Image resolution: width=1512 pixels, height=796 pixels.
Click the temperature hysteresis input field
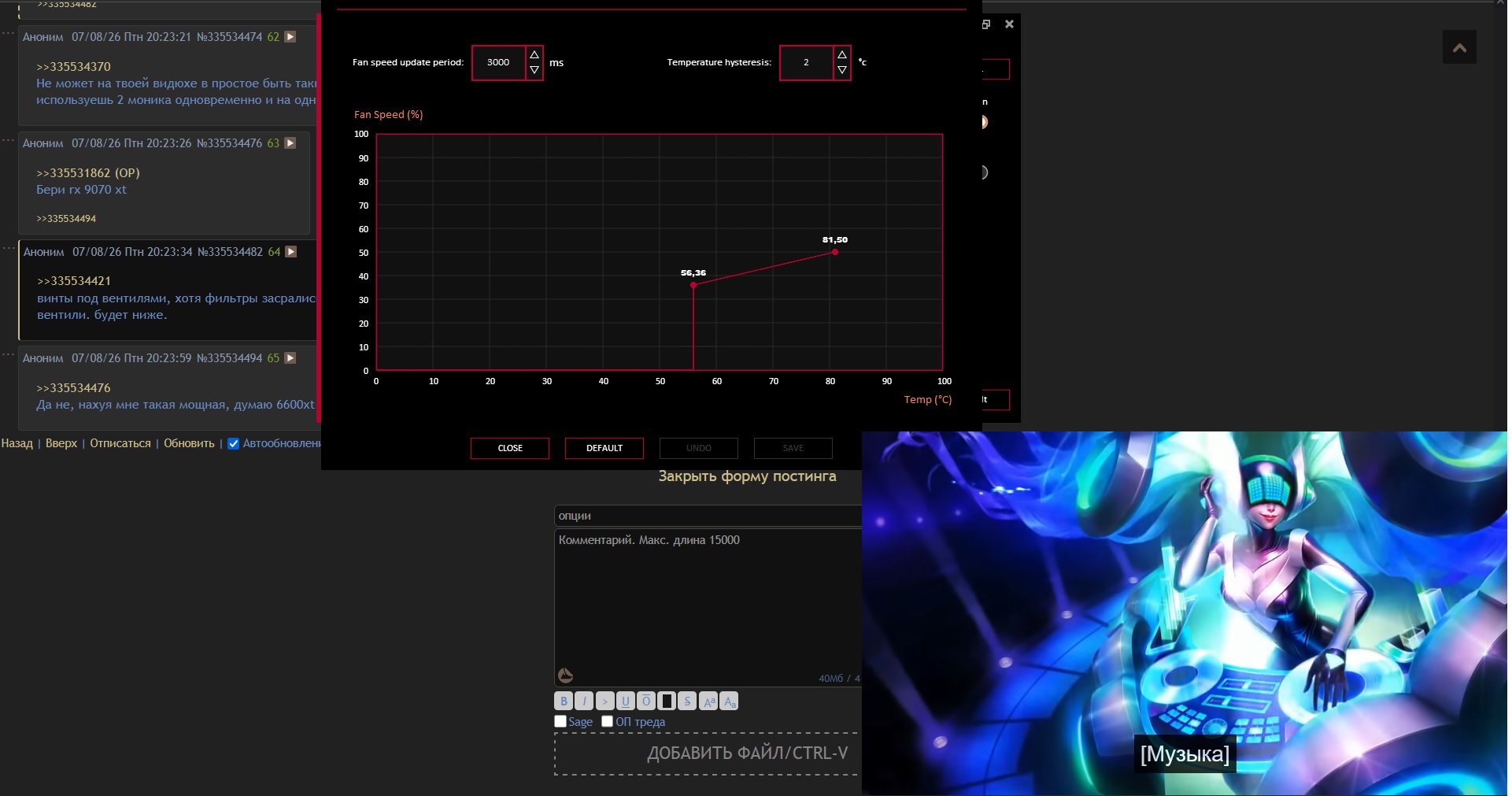click(807, 63)
